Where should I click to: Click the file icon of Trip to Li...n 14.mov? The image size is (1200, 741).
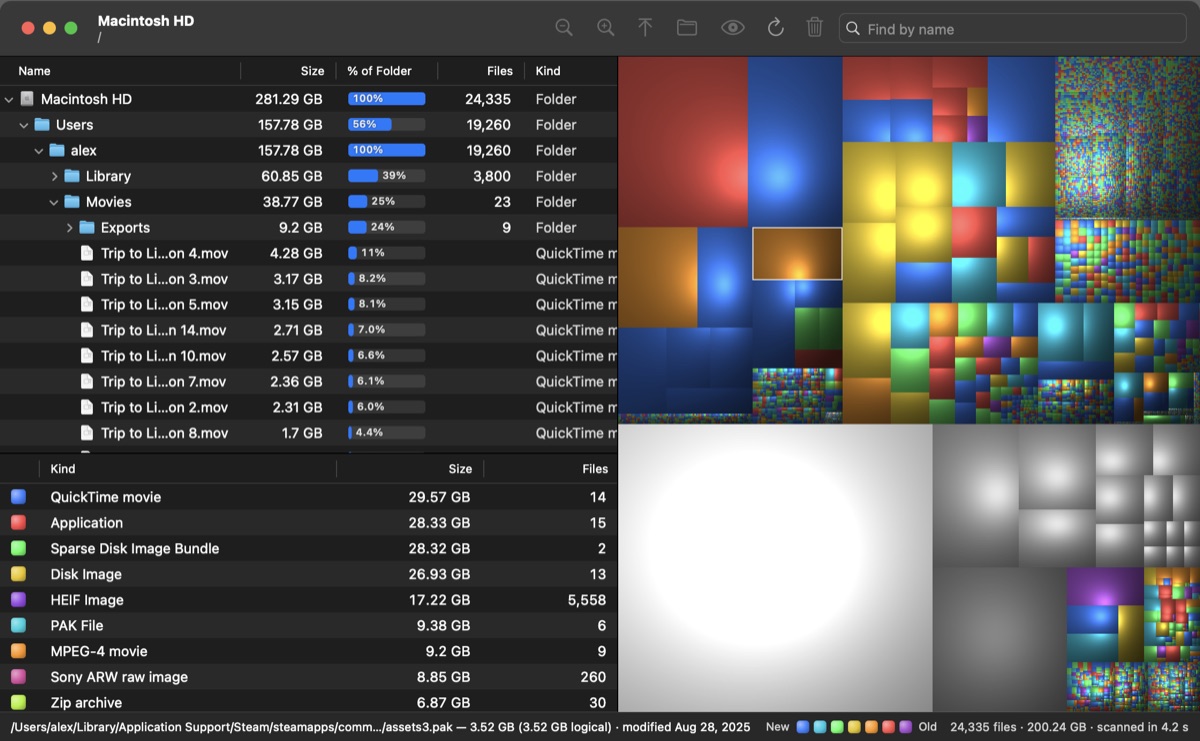pyautogui.click(x=87, y=330)
